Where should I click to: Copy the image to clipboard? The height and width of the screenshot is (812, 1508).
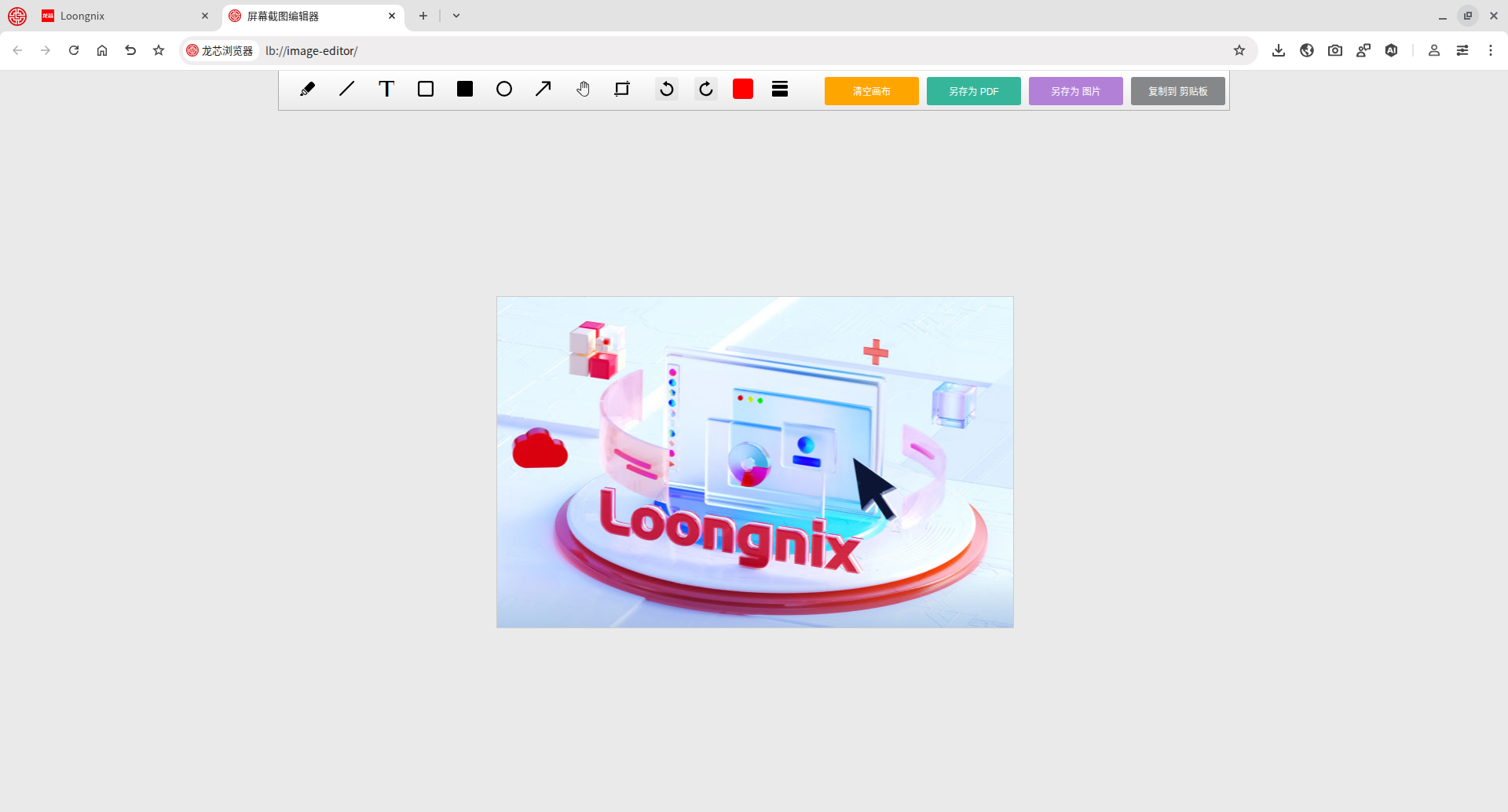(x=1177, y=91)
